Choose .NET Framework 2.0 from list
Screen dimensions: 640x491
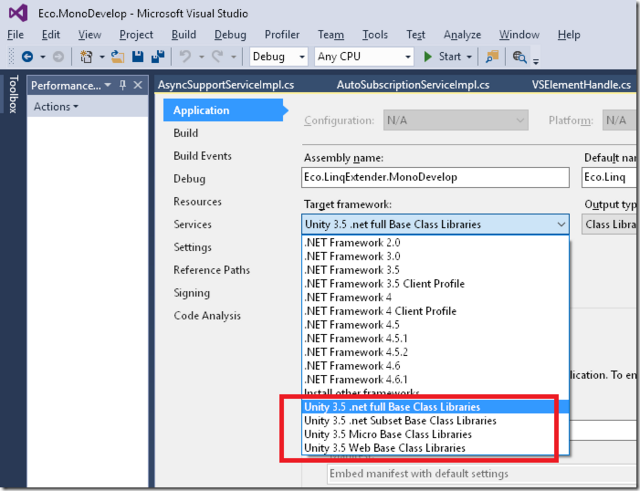pyautogui.click(x=435, y=243)
